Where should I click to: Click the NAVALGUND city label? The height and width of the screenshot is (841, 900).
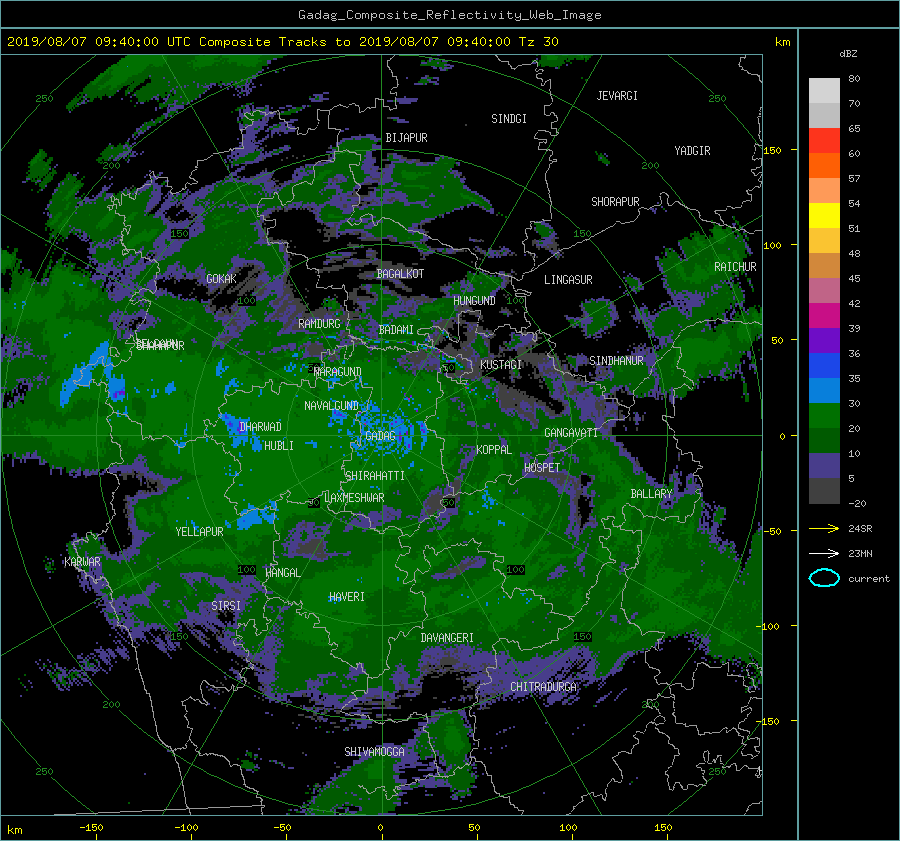331,406
